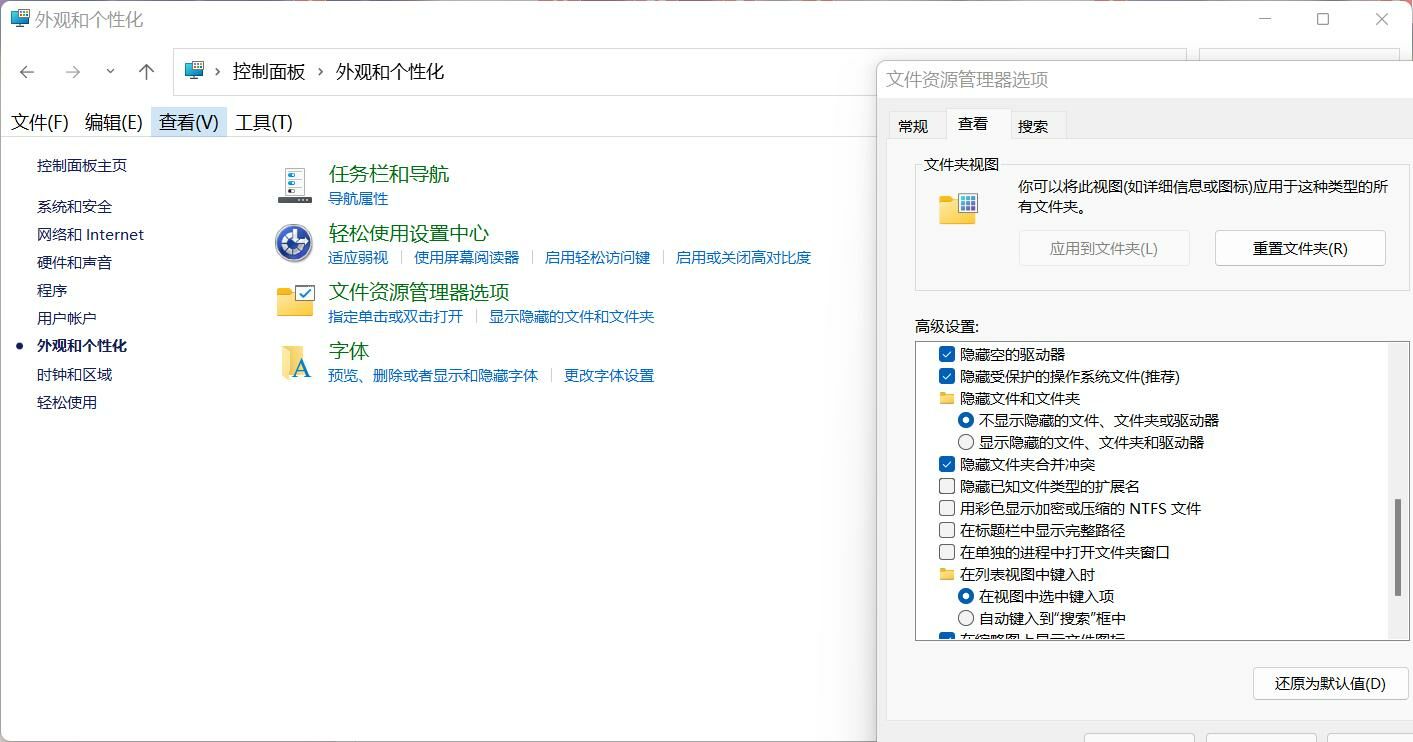
Task: Click the advanced settings list scrollbar
Action: 1398,547
